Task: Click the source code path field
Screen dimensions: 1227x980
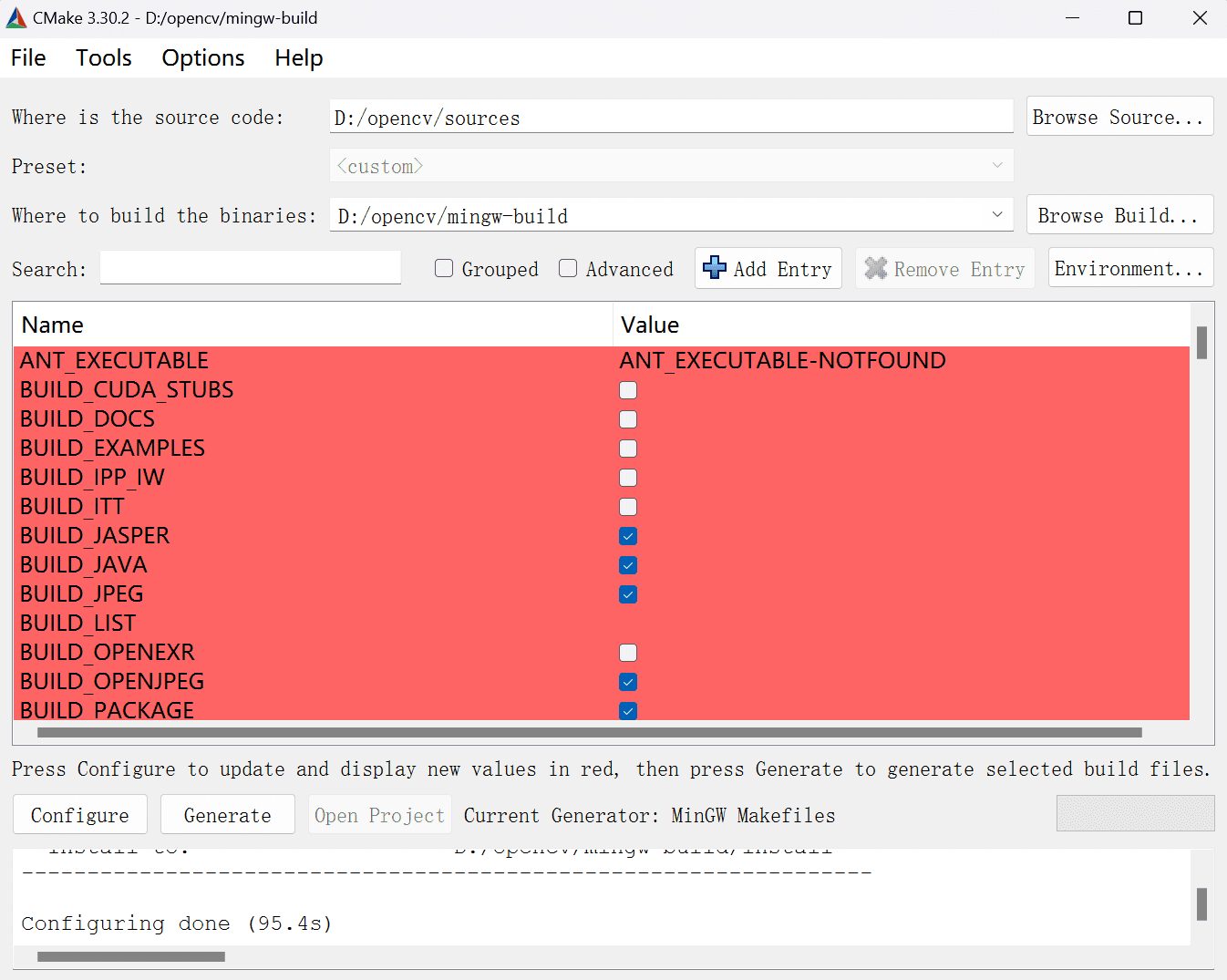Action: click(672, 117)
